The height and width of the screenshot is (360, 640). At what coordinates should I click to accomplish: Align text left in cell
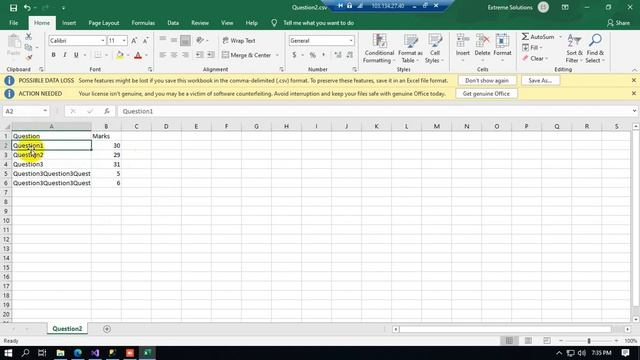[x=162, y=55]
